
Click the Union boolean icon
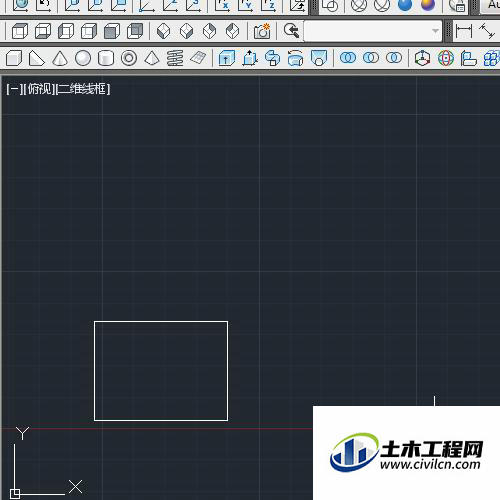coord(348,58)
